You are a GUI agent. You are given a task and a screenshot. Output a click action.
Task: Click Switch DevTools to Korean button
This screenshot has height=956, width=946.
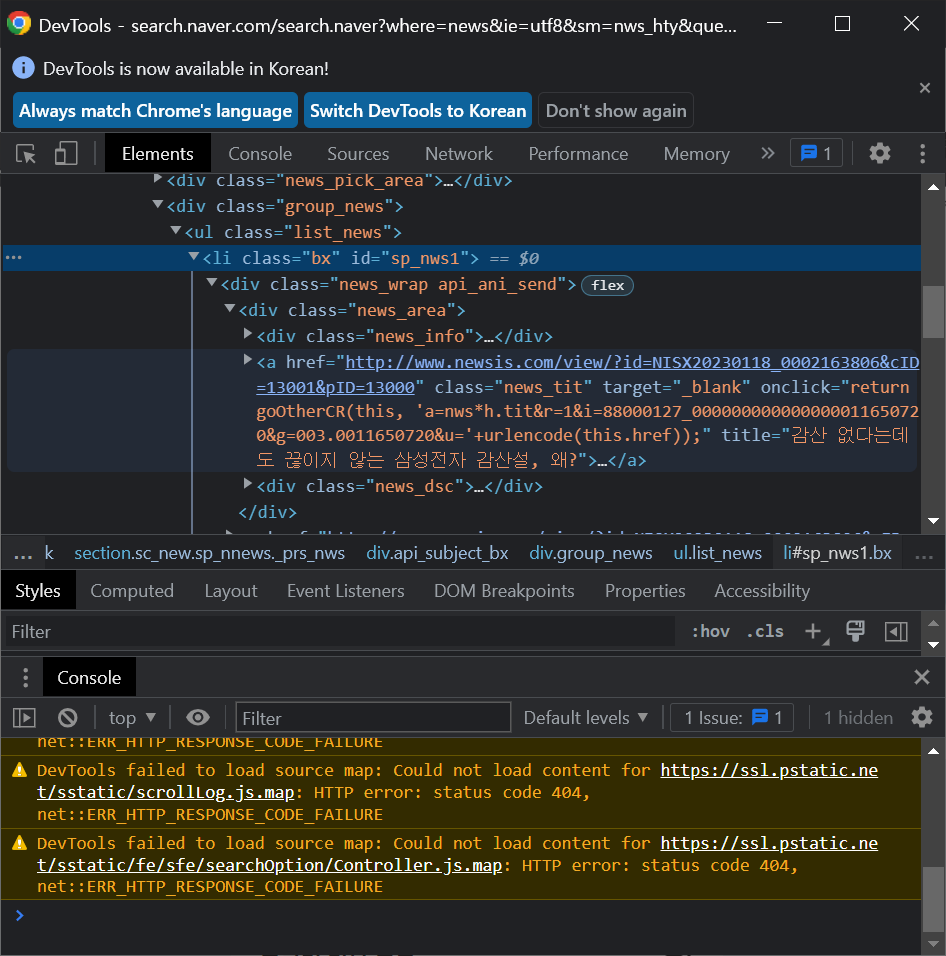pyautogui.click(x=418, y=110)
